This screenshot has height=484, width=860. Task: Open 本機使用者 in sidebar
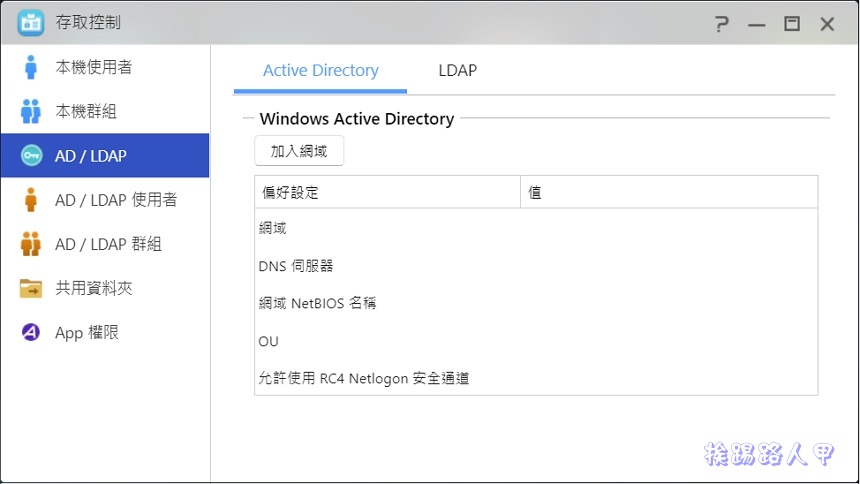(x=105, y=67)
